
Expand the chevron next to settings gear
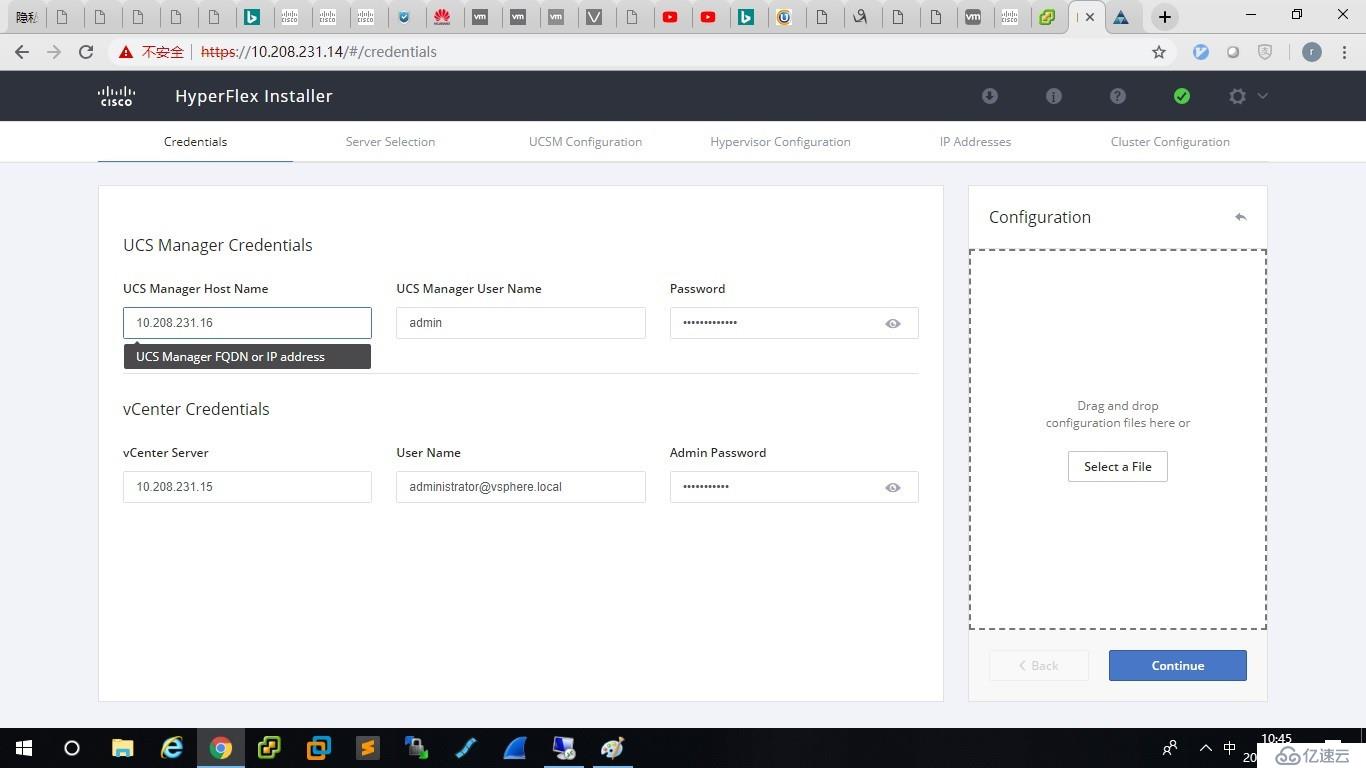(x=1263, y=96)
